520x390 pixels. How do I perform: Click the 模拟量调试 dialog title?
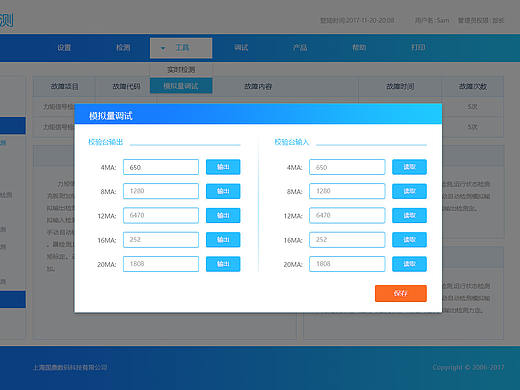(x=111, y=116)
